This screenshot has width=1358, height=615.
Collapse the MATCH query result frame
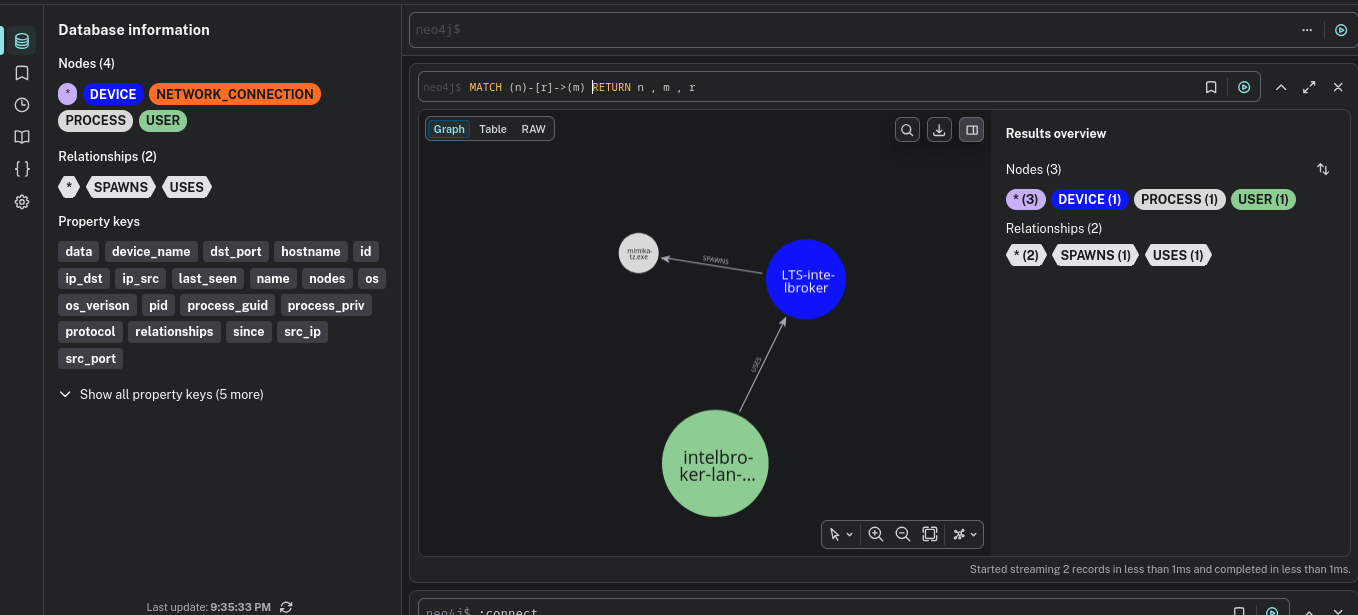1281,87
